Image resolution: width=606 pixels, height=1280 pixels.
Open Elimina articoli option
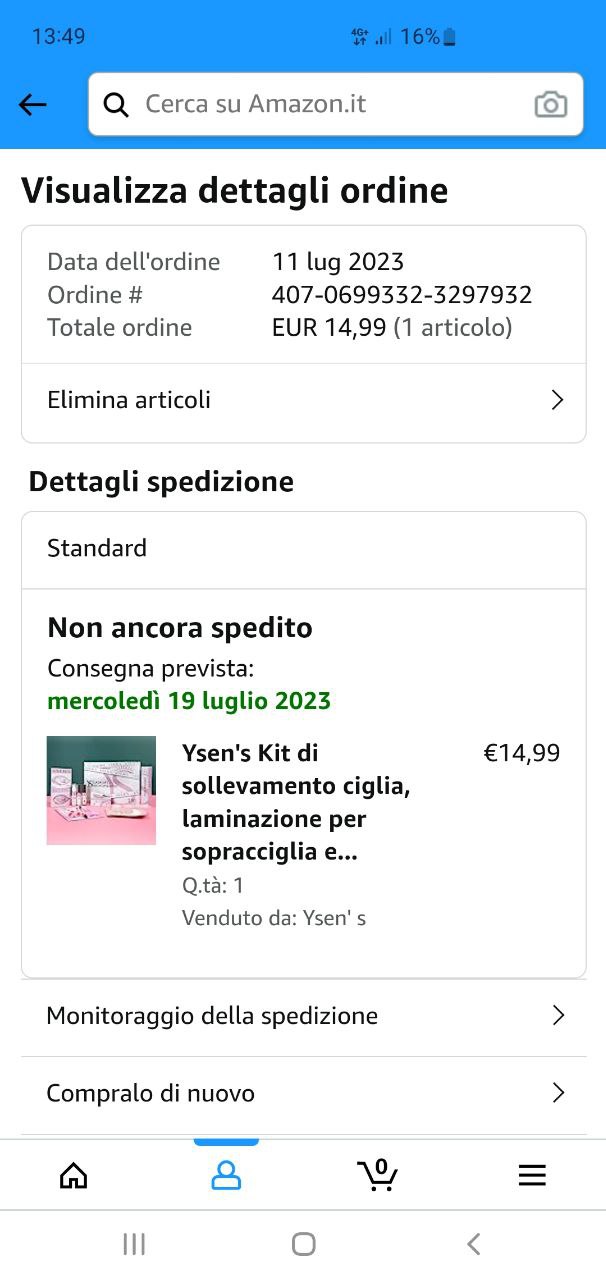pos(130,400)
